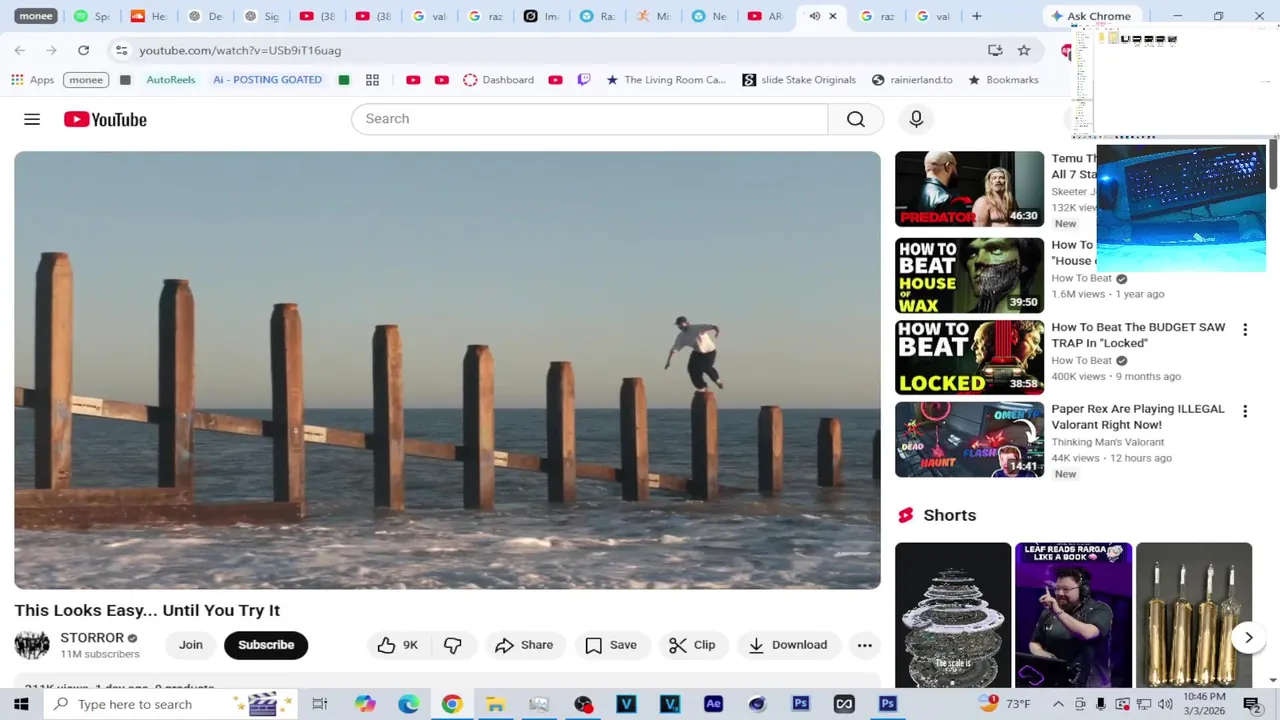Create a clip with the Clip button
Viewport: 1280px width, 720px height.
(692, 645)
